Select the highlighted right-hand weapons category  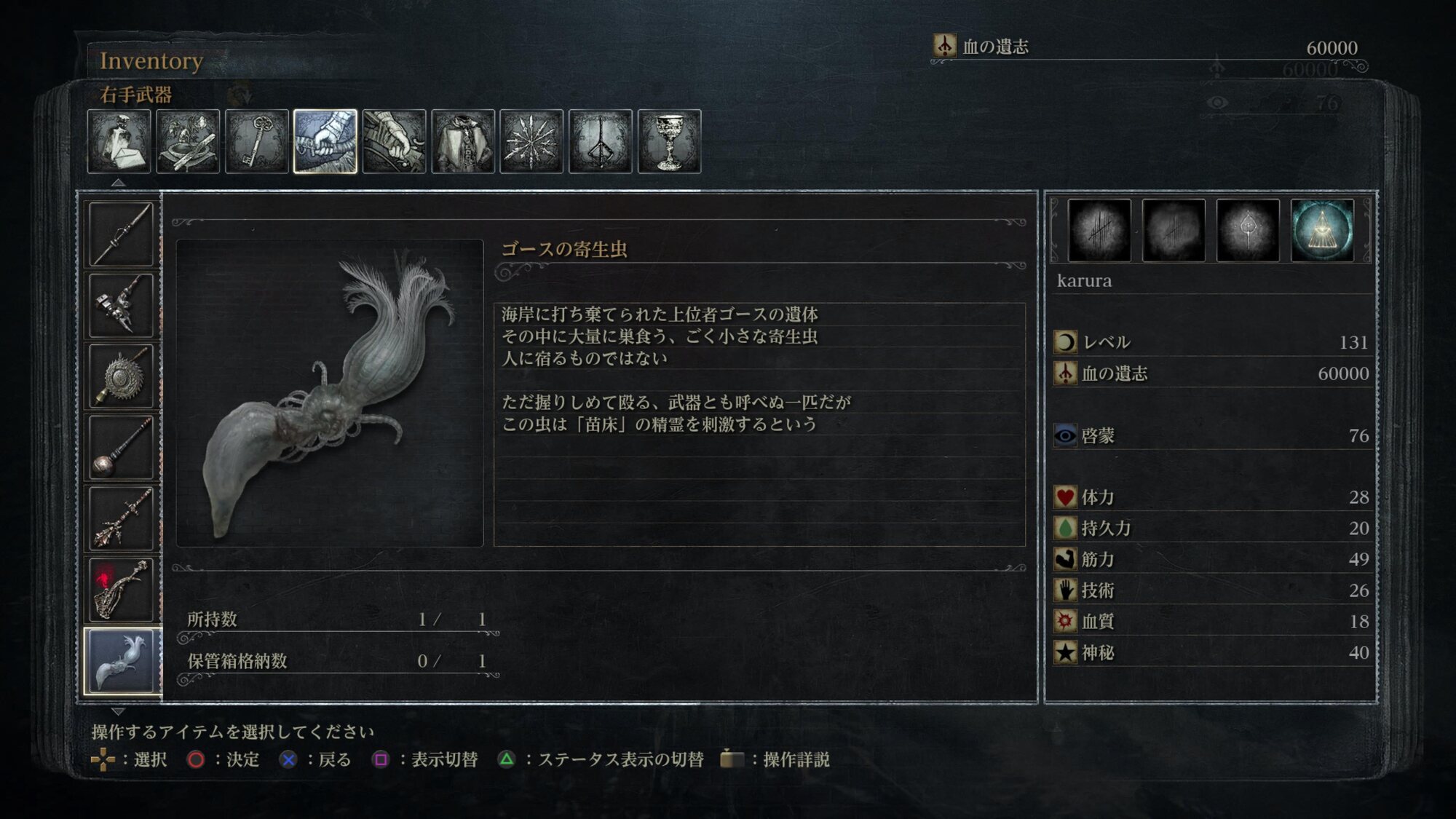point(325,141)
